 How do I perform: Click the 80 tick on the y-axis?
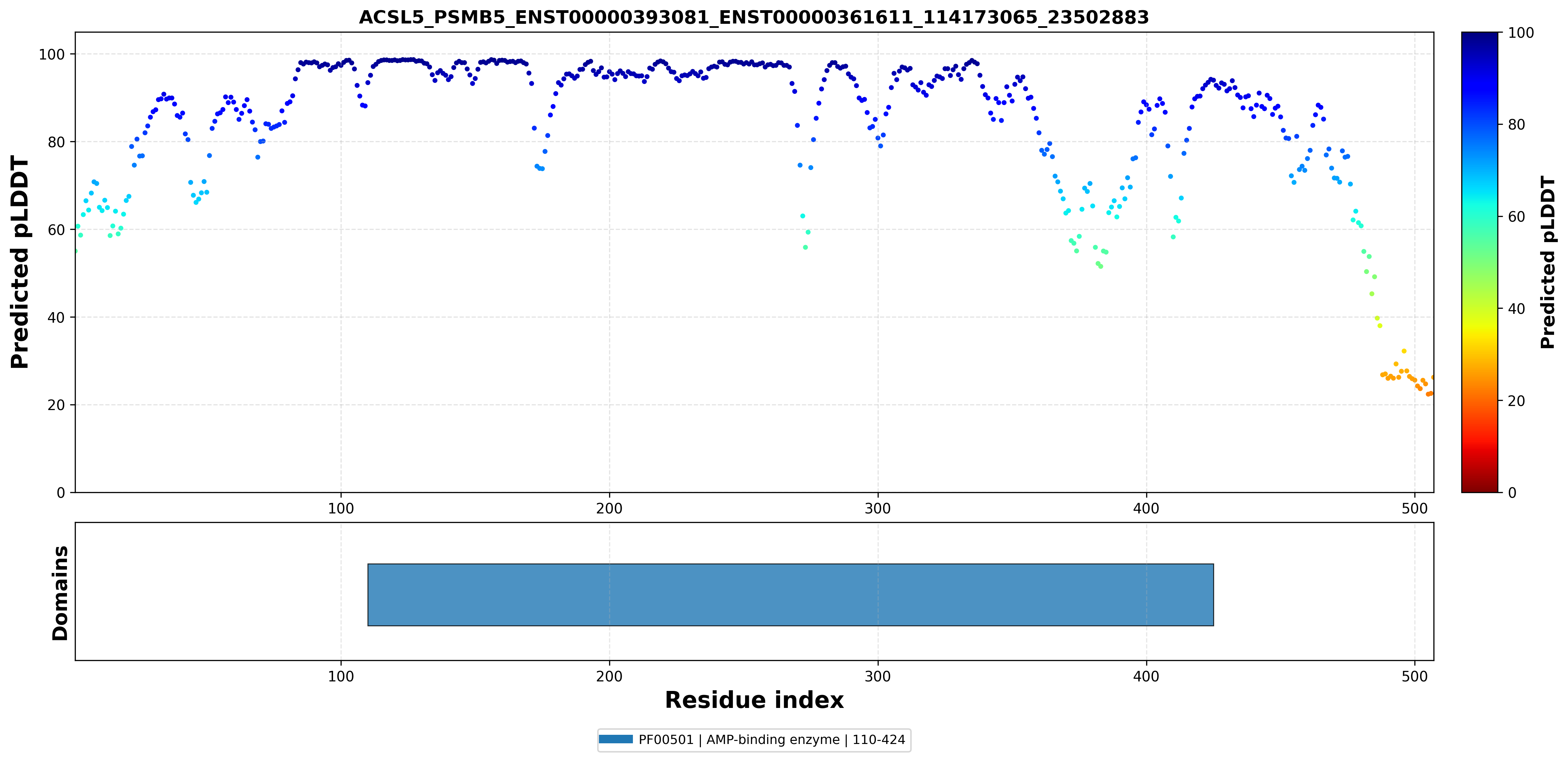[x=56, y=142]
